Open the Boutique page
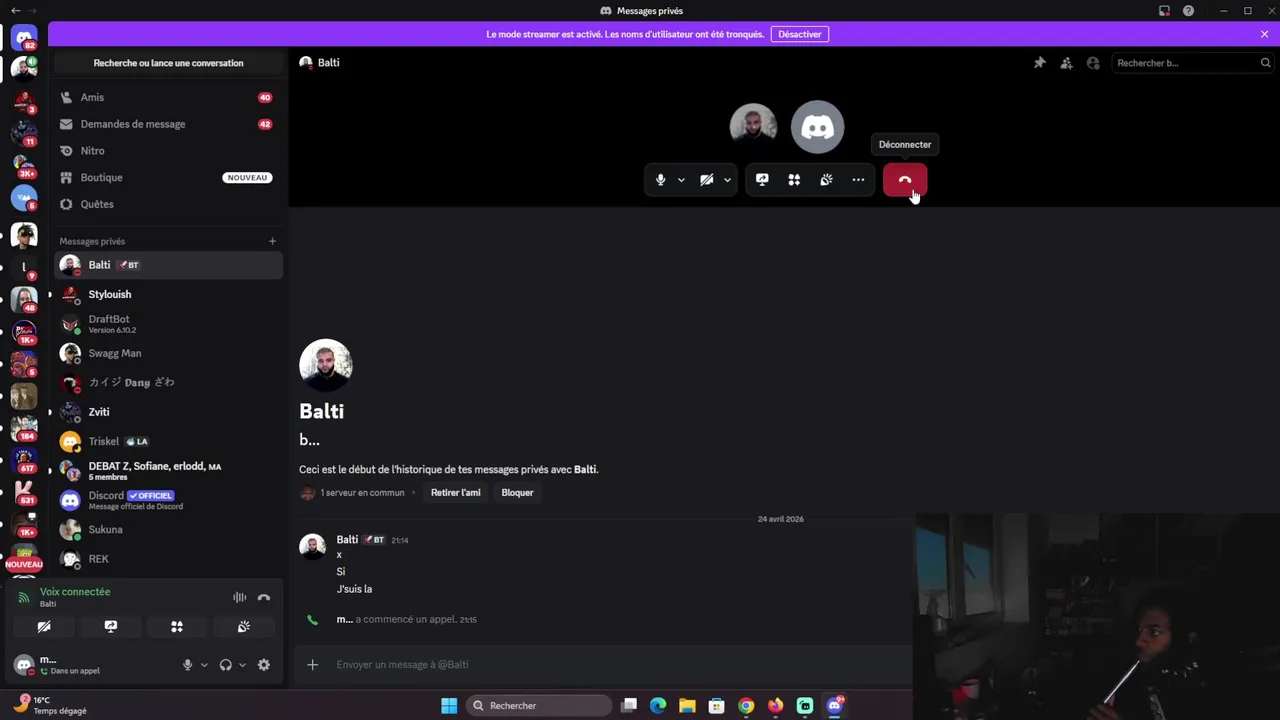1280x720 pixels. pyautogui.click(x=168, y=177)
